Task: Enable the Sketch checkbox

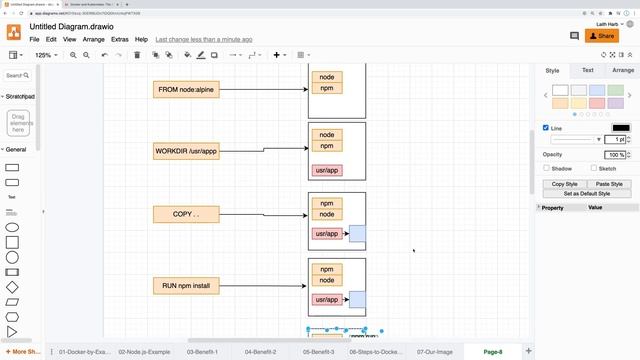Action: coord(593,168)
